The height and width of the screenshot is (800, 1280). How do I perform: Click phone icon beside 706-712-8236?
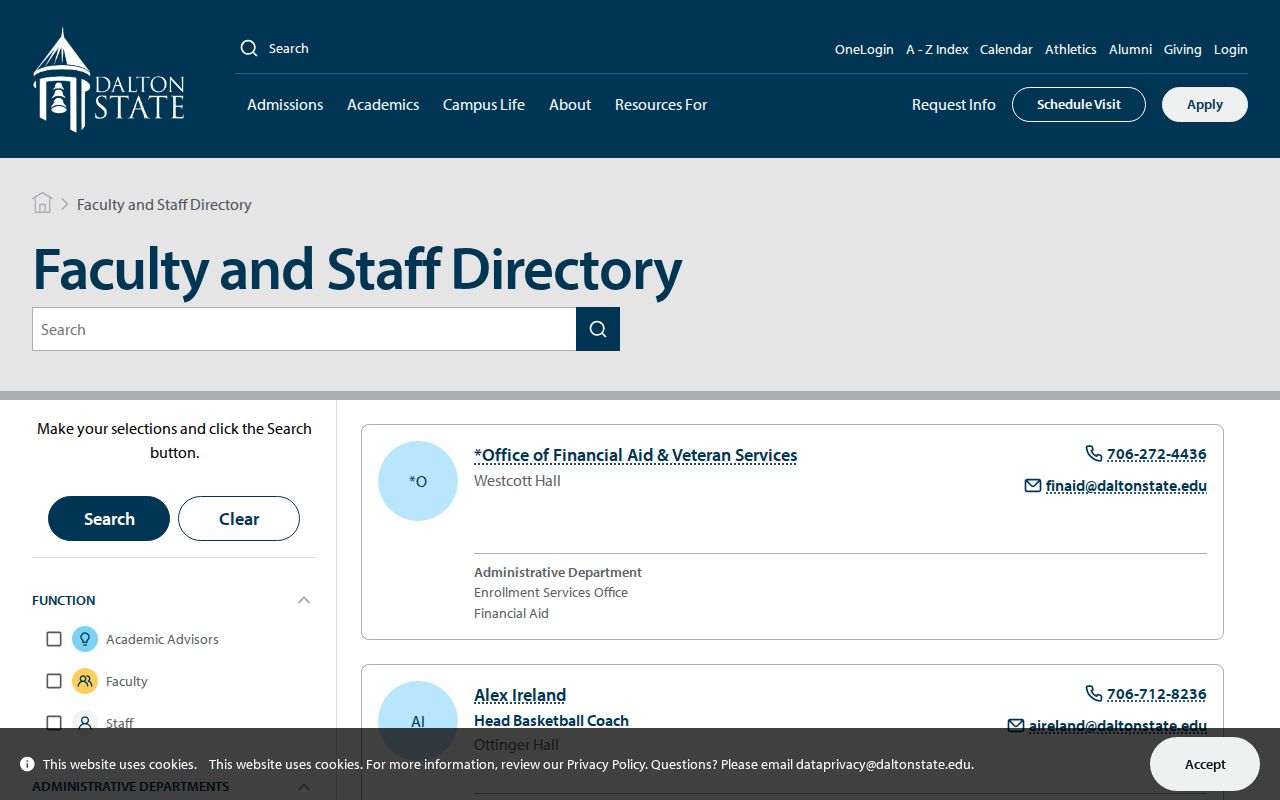(x=1093, y=694)
